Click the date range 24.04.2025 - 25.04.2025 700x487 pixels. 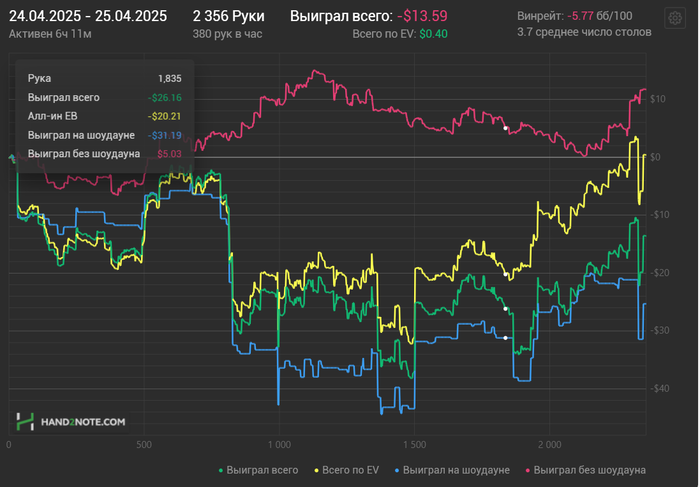coord(88,16)
